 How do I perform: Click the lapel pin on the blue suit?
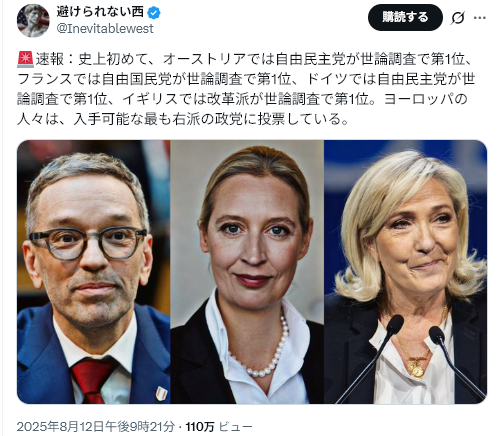coord(161,393)
